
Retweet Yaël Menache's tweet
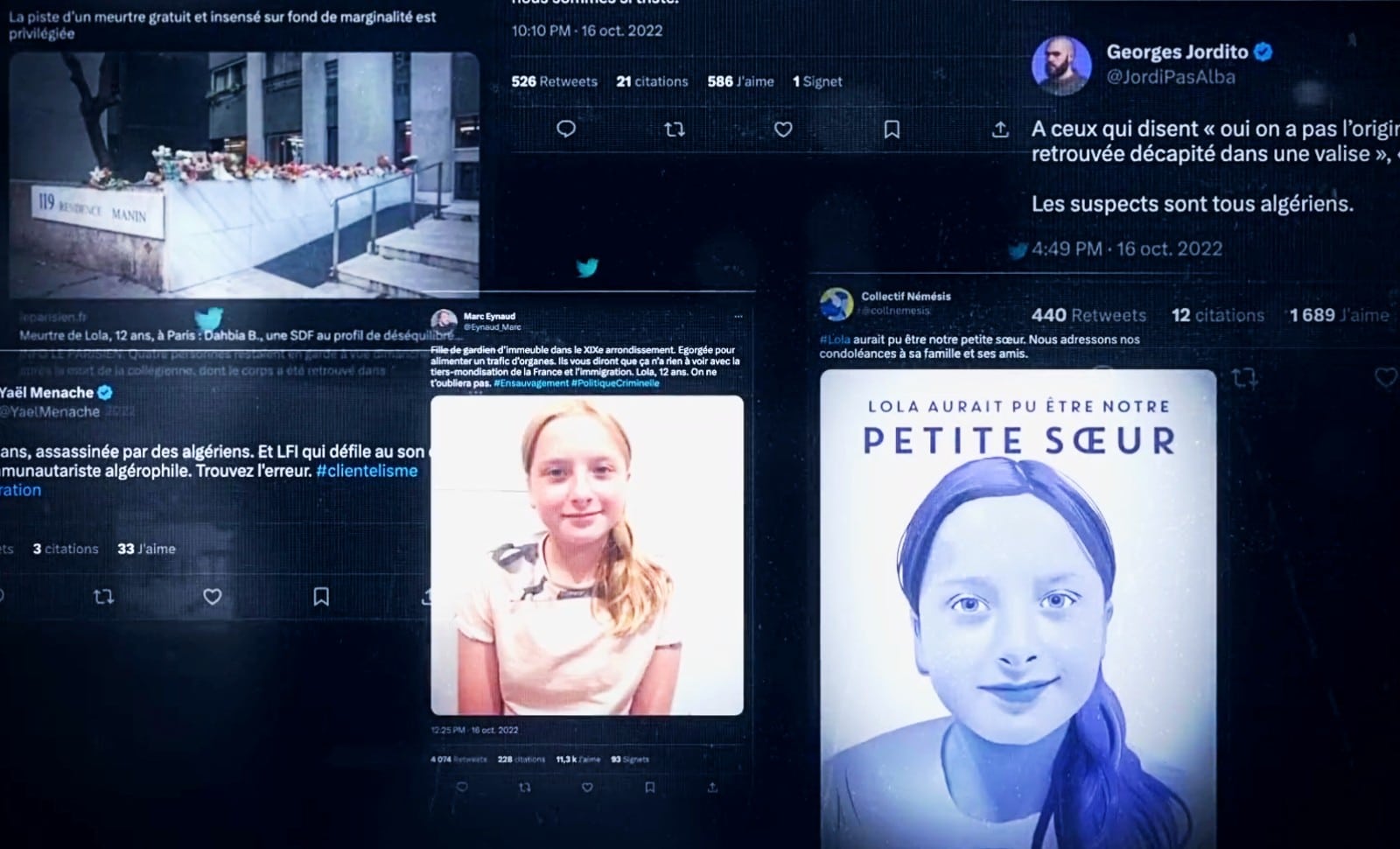click(x=103, y=597)
